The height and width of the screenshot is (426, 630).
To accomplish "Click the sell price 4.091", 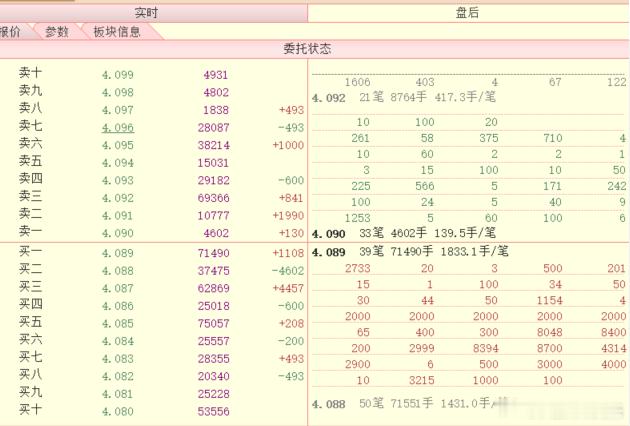I will [x=118, y=216].
